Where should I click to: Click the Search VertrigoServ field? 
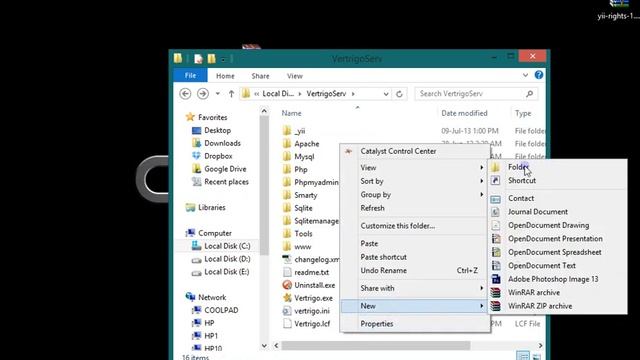click(476, 93)
